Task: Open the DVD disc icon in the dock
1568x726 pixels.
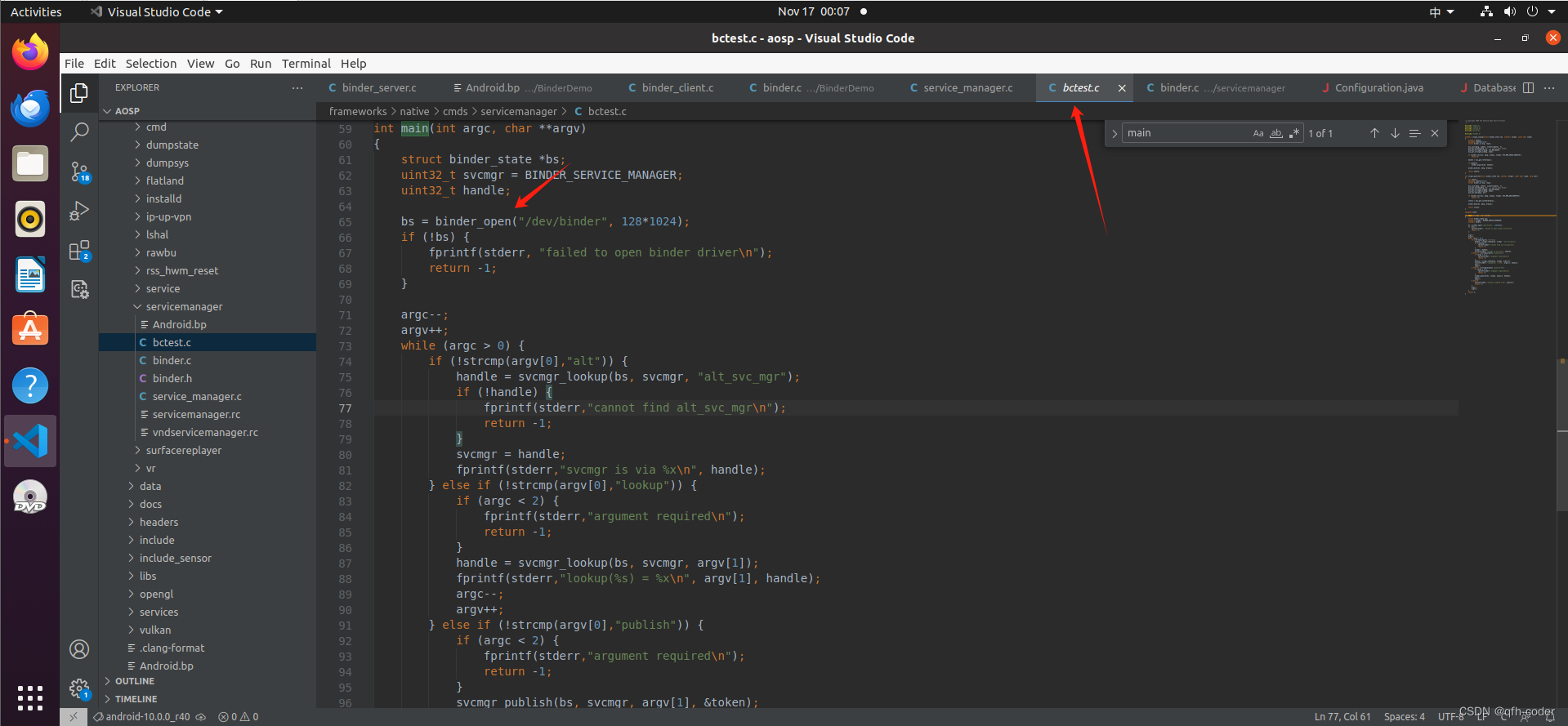Action: (30, 497)
